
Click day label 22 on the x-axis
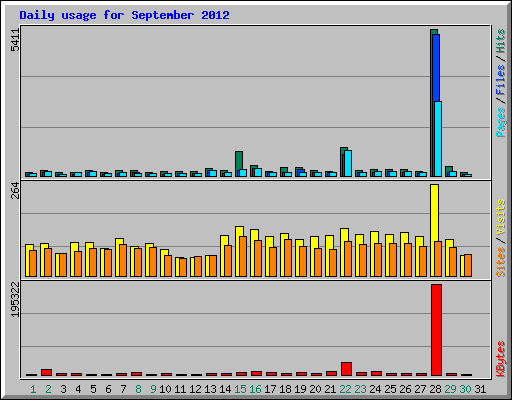345,389
